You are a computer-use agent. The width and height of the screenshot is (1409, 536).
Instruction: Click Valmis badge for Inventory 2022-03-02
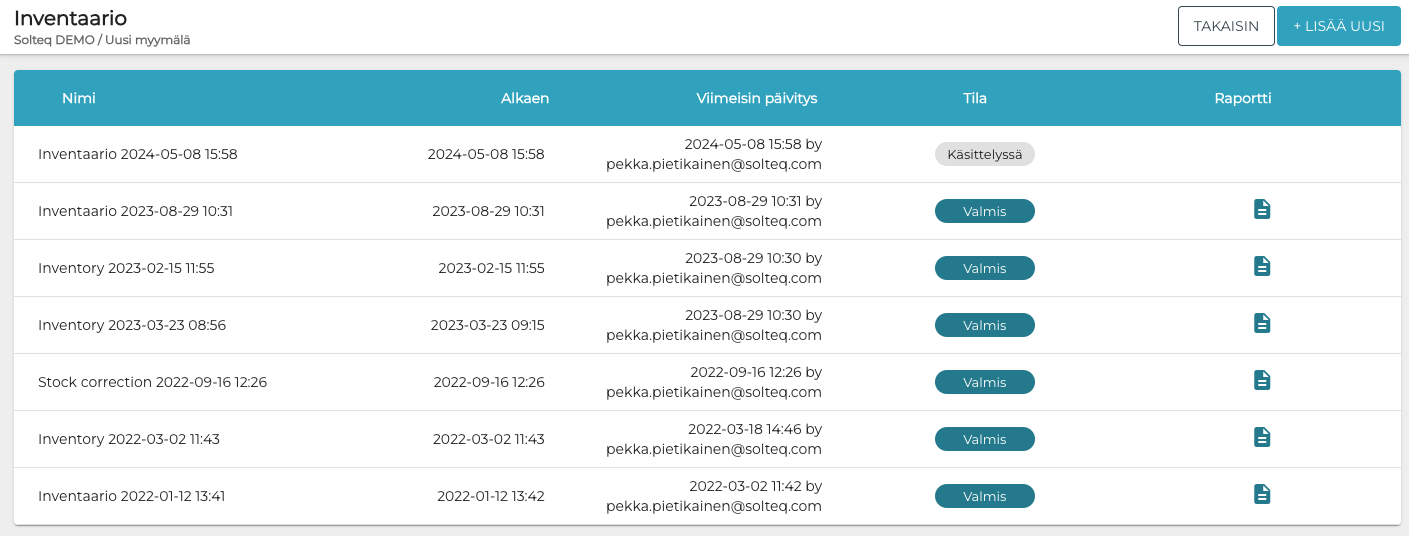click(x=985, y=439)
